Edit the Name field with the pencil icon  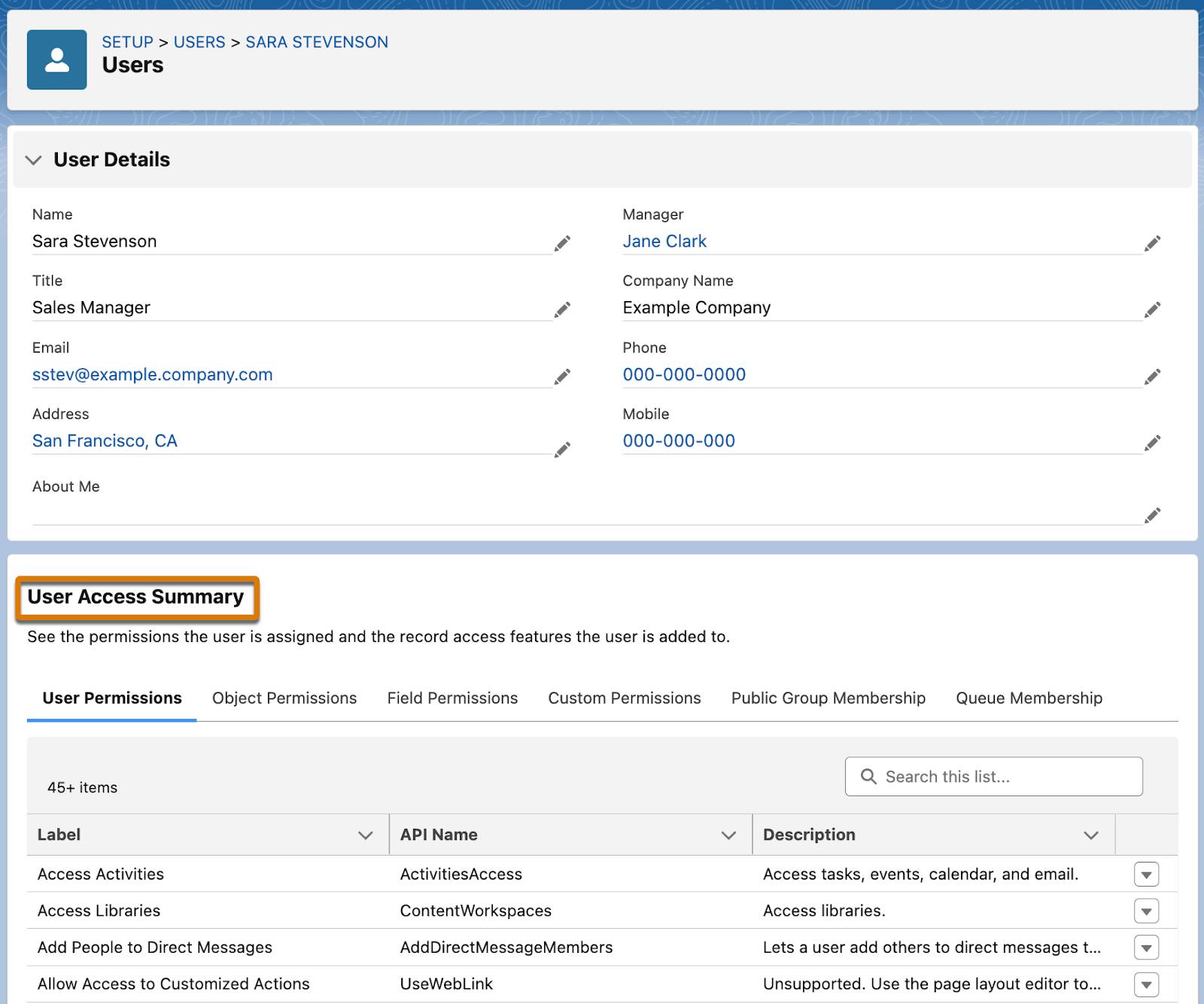[x=563, y=243]
